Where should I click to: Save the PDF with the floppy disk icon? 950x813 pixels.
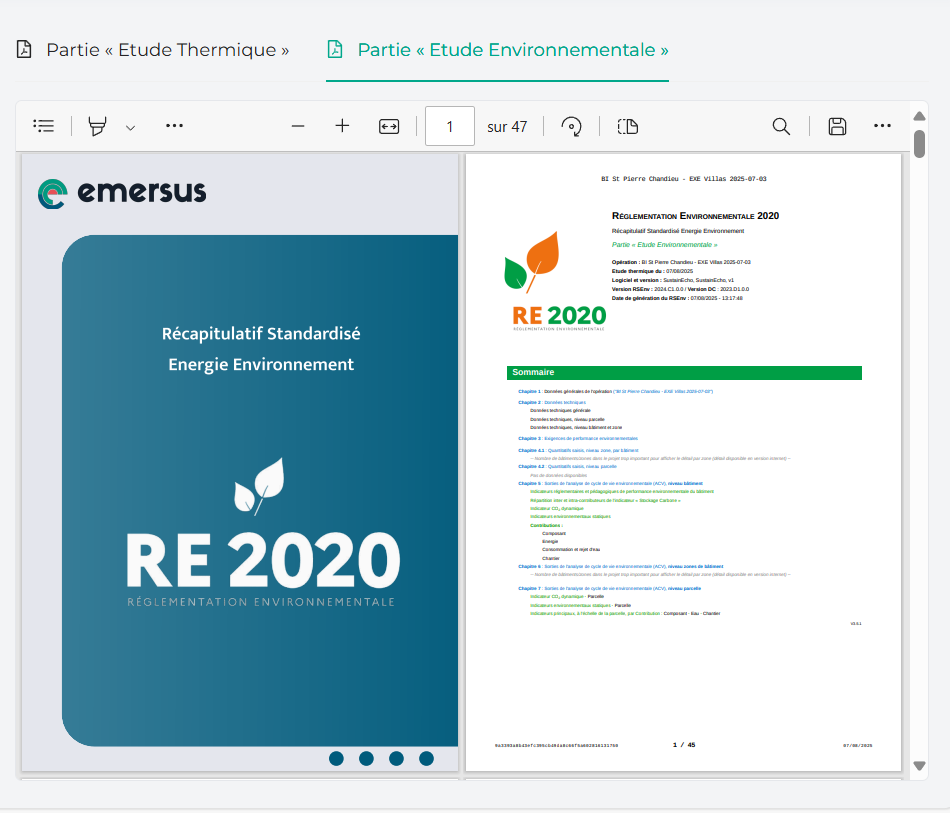pos(837,126)
